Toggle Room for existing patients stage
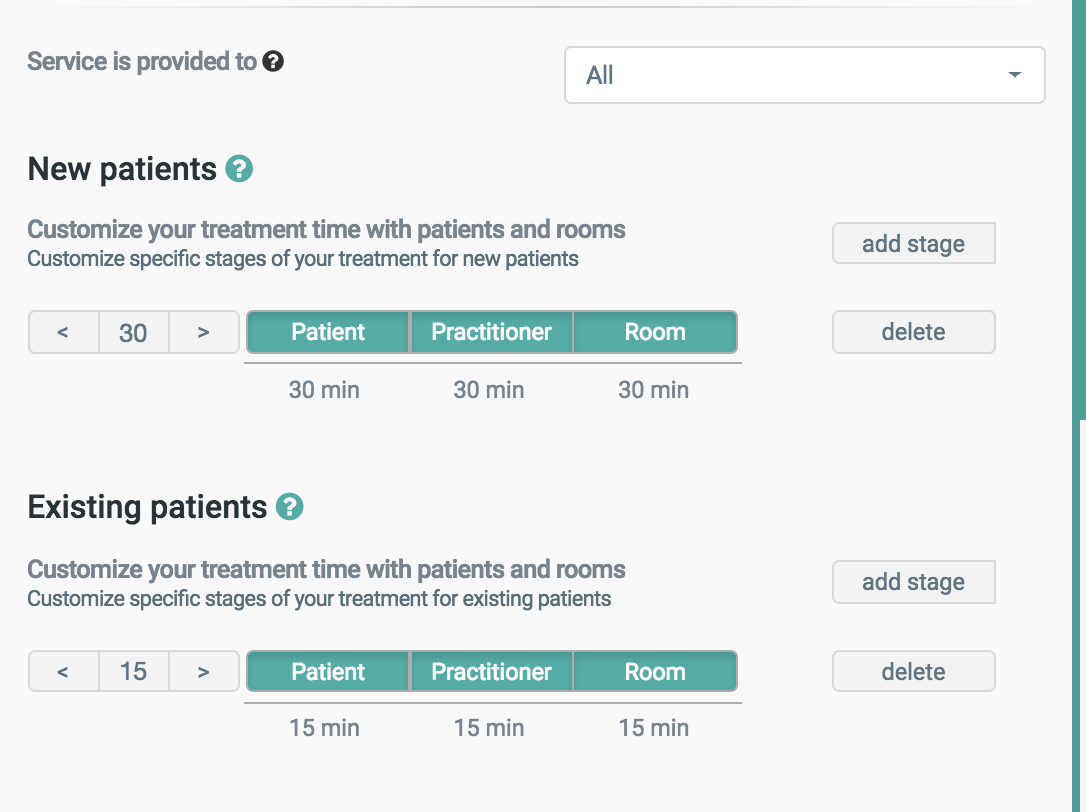The image size is (1086, 812). pyautogui.click(x=655, y=672)
